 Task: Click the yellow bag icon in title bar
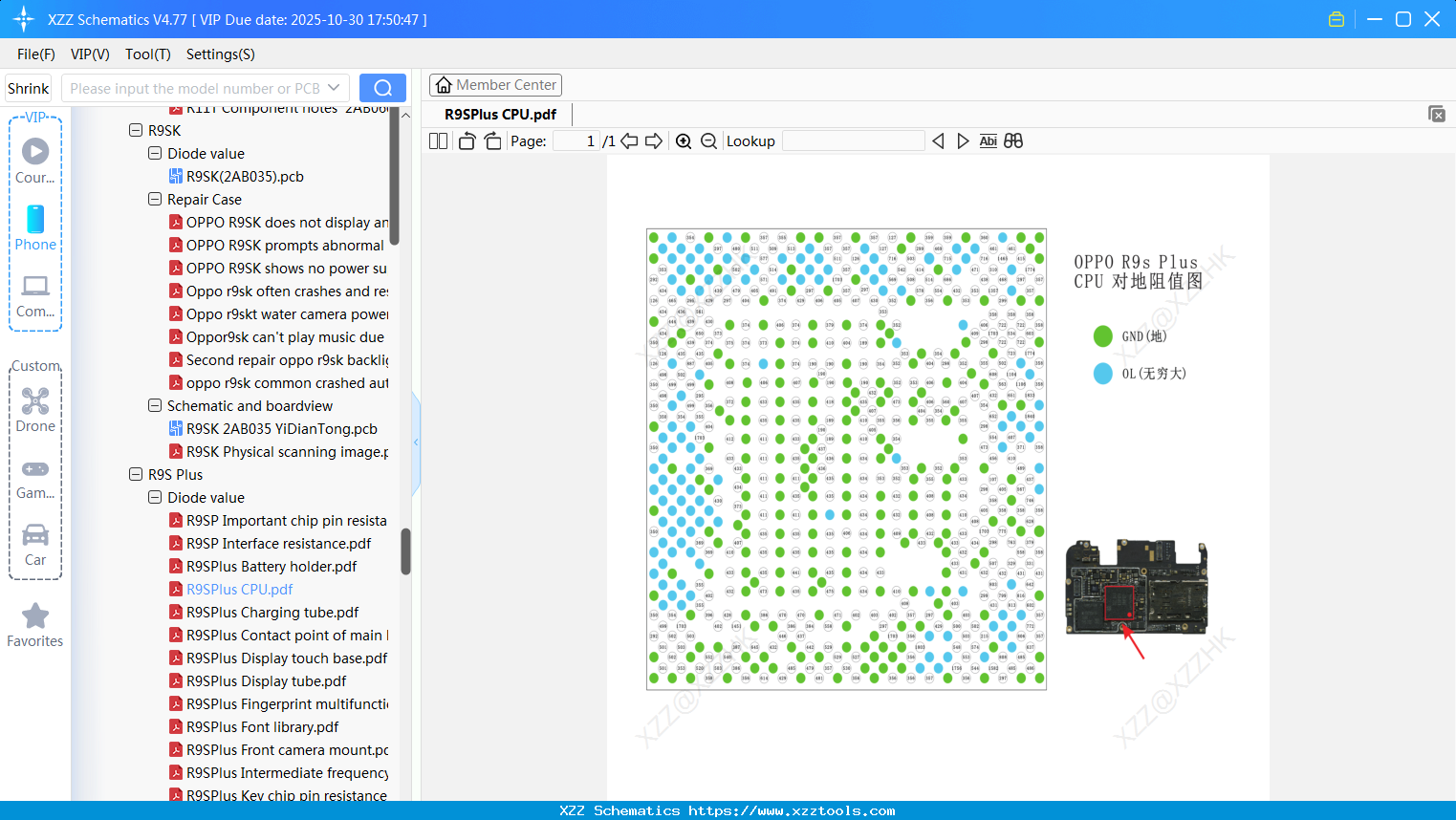[x=1336, y=19]
